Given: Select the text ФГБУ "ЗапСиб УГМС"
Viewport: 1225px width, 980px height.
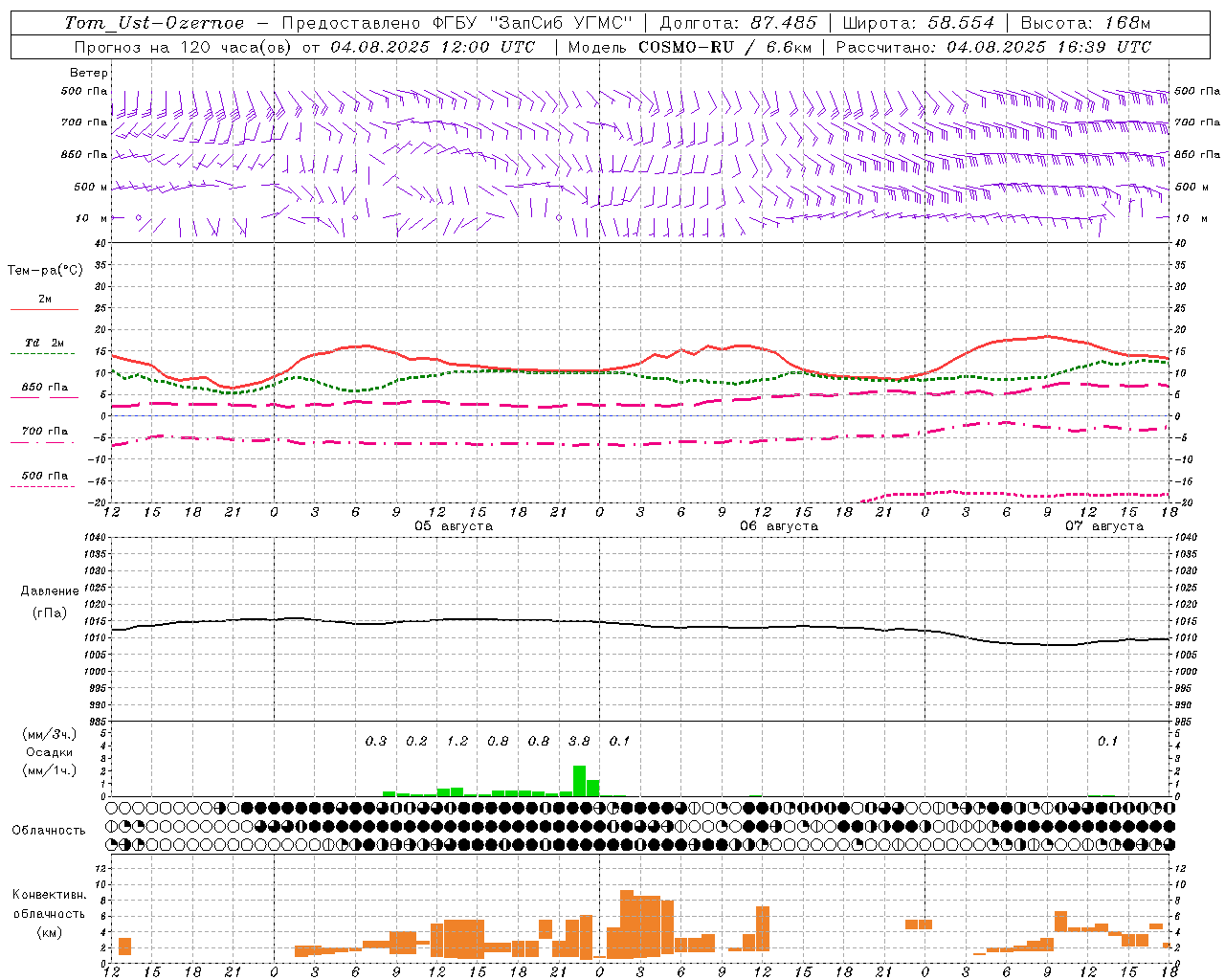Looking at the screenshot, I should tap(534, 23).
